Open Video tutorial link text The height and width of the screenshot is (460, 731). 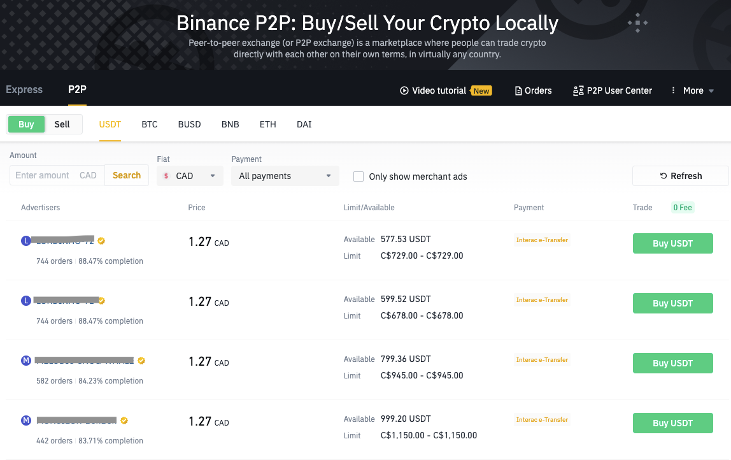click(439, 91)
